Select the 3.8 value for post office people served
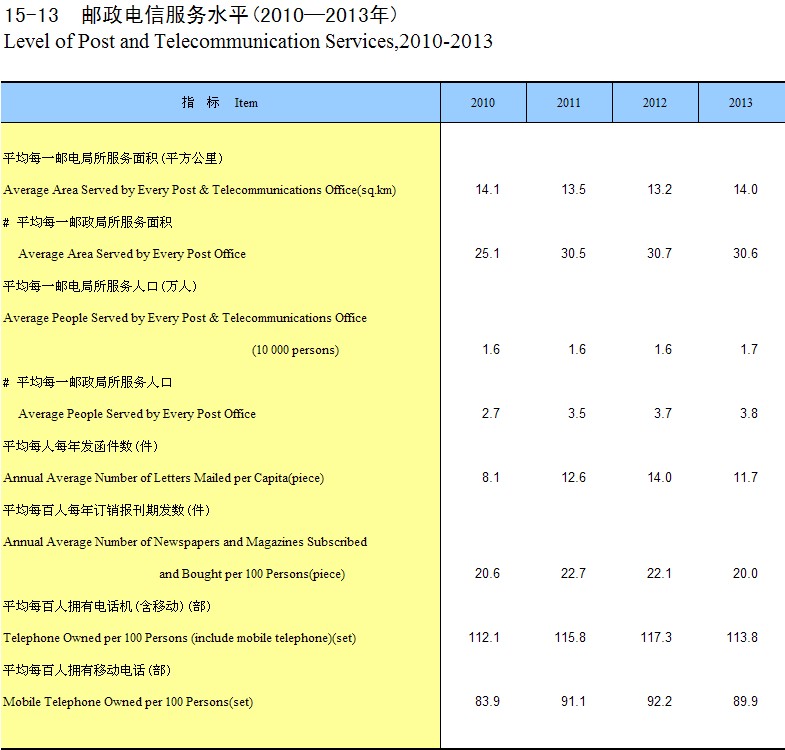The image size is (785, 750). (748, 414)
